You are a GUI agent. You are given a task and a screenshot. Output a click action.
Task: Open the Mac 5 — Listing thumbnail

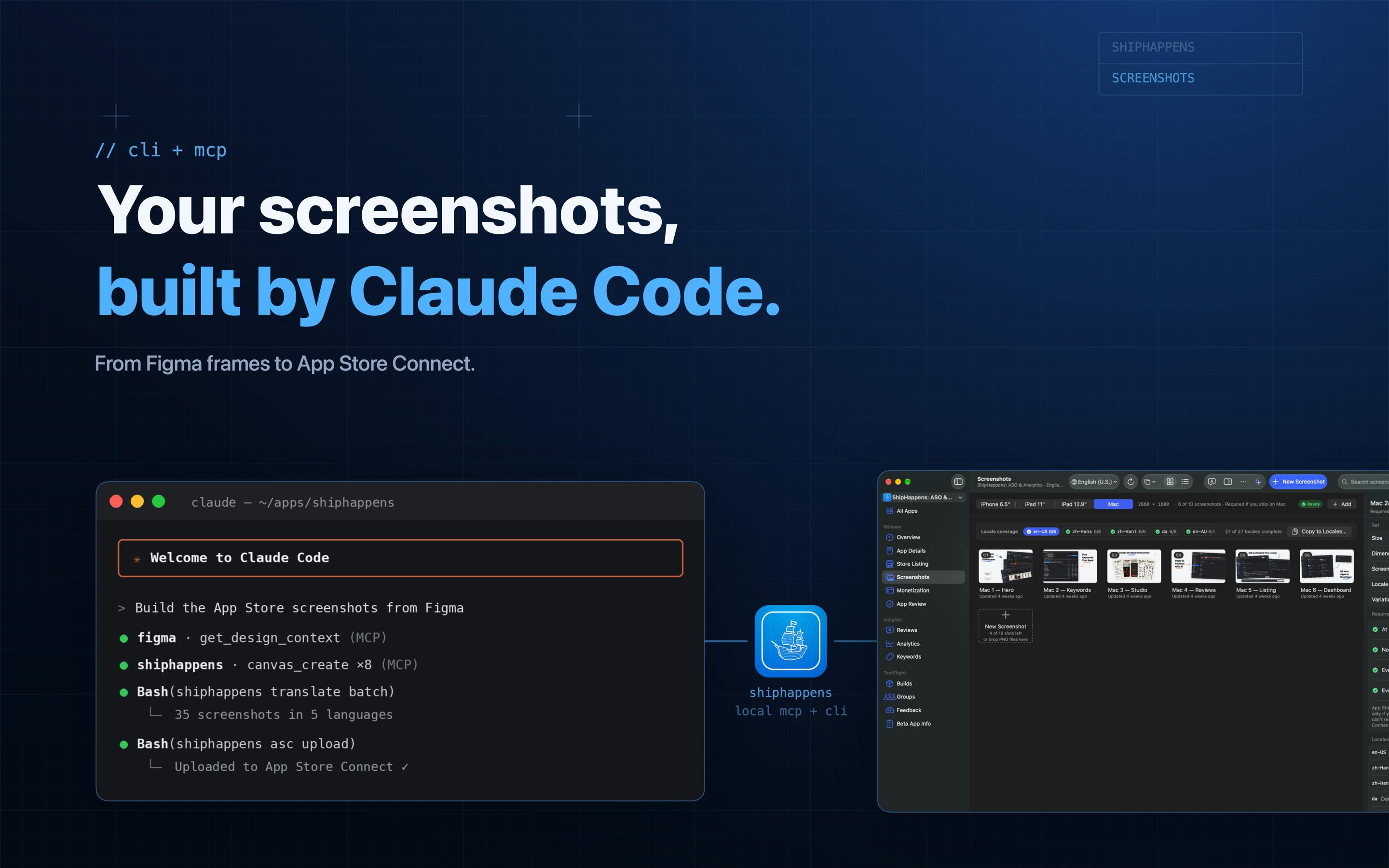(x=1263, y=566)
